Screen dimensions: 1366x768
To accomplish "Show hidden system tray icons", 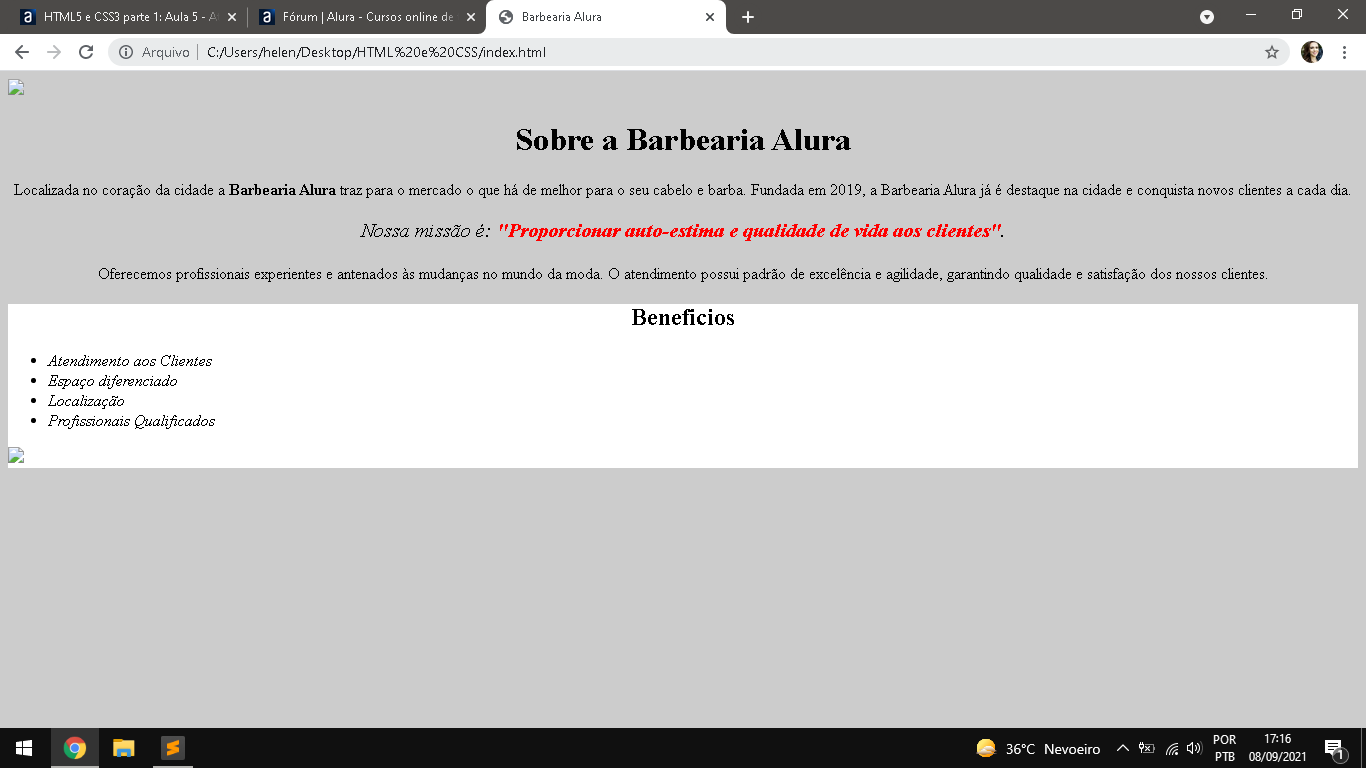I will click(x=1122, y=748).
